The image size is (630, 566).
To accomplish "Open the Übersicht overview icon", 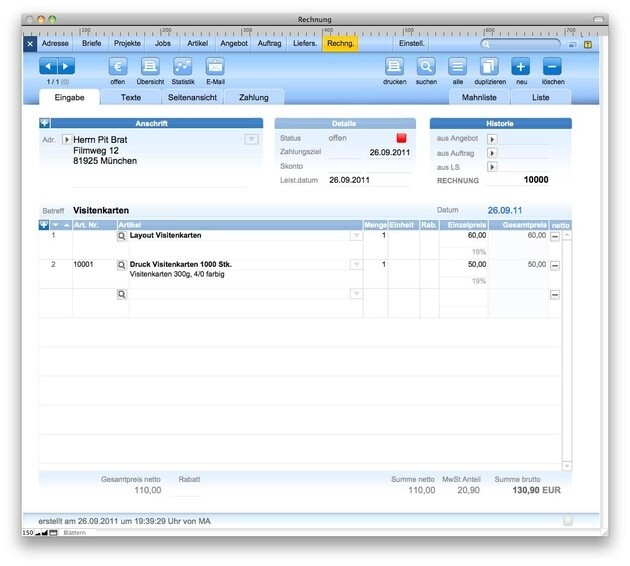I will [150, 66].
